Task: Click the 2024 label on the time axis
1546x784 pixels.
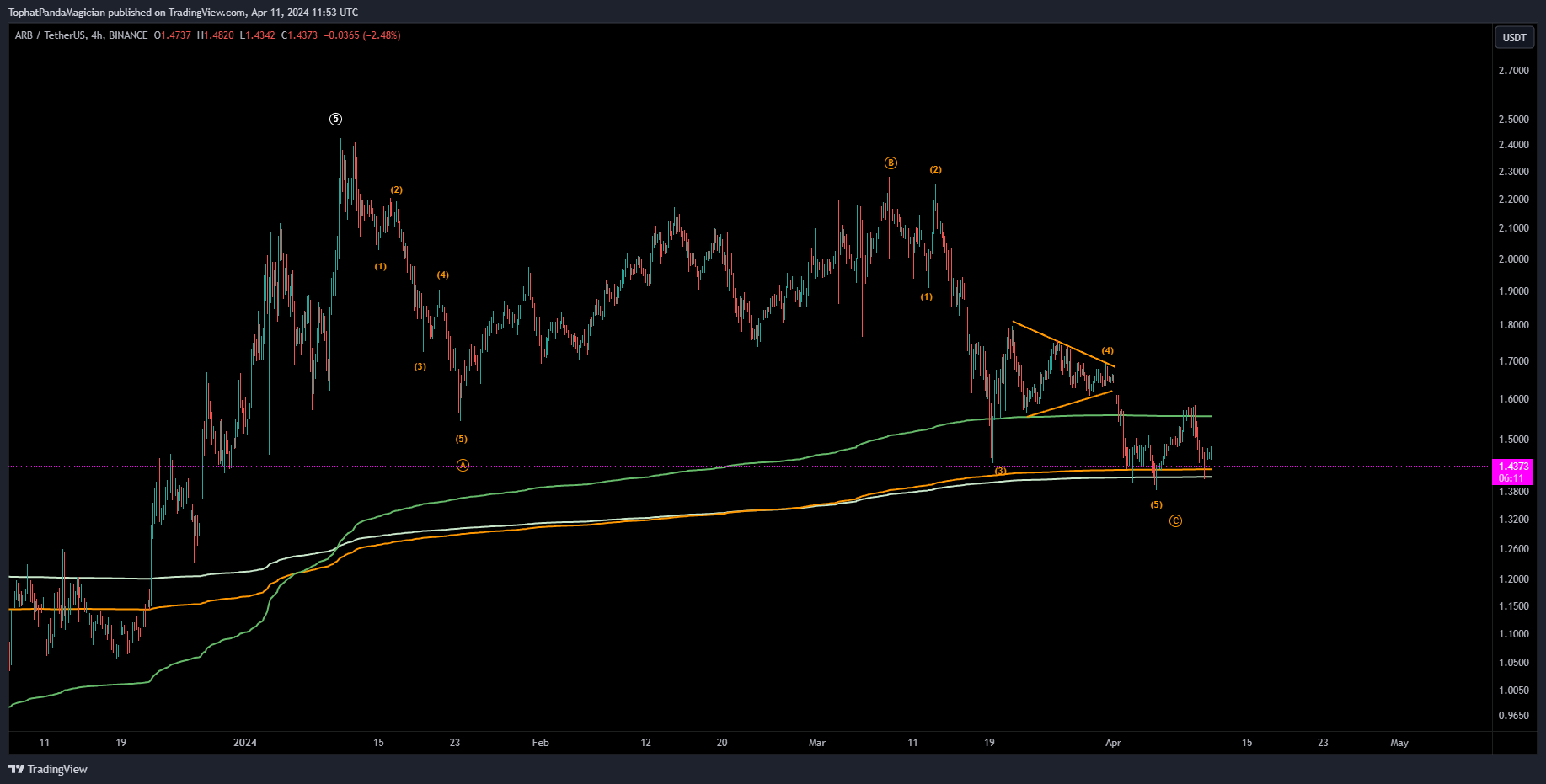Action: pyautogui.click(x=245, y=743)
